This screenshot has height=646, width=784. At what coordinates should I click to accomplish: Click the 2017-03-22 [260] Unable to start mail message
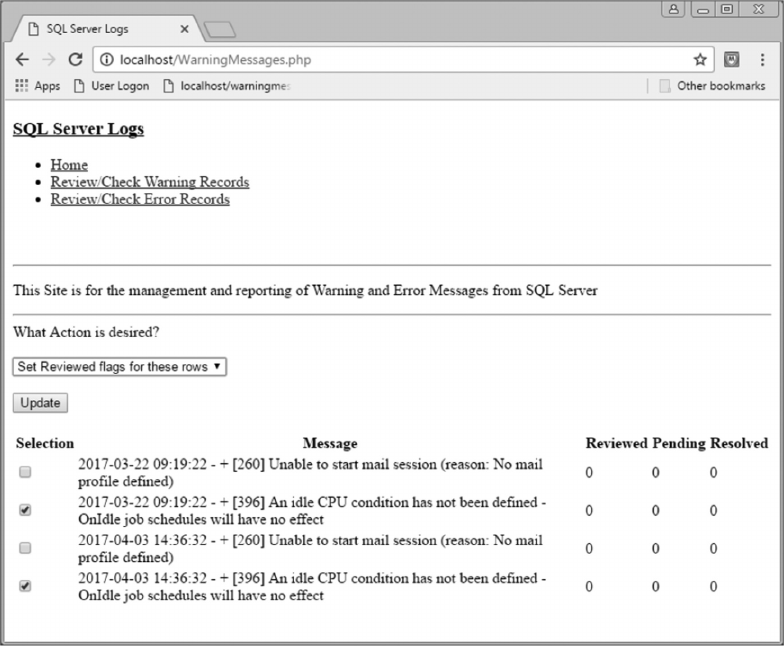click(310, 472)
